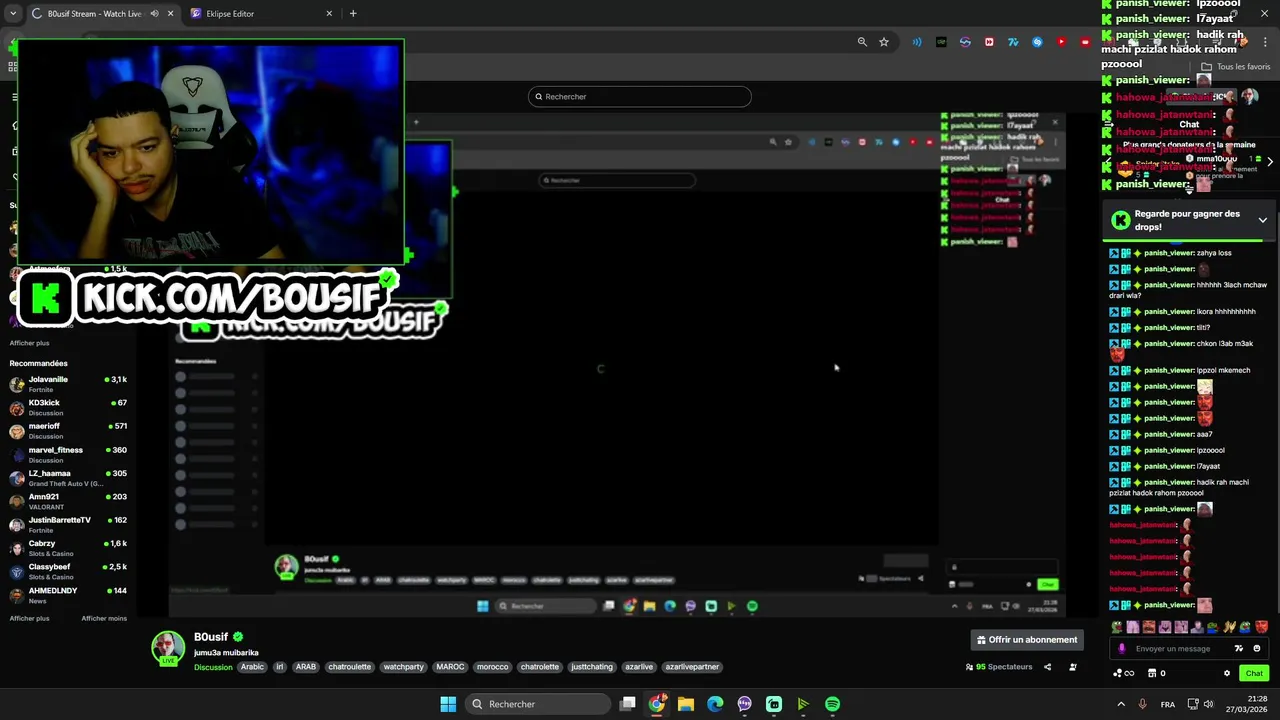Bookmark this page with the star icon
This screenshot has height=720, width=1280.
884,42
